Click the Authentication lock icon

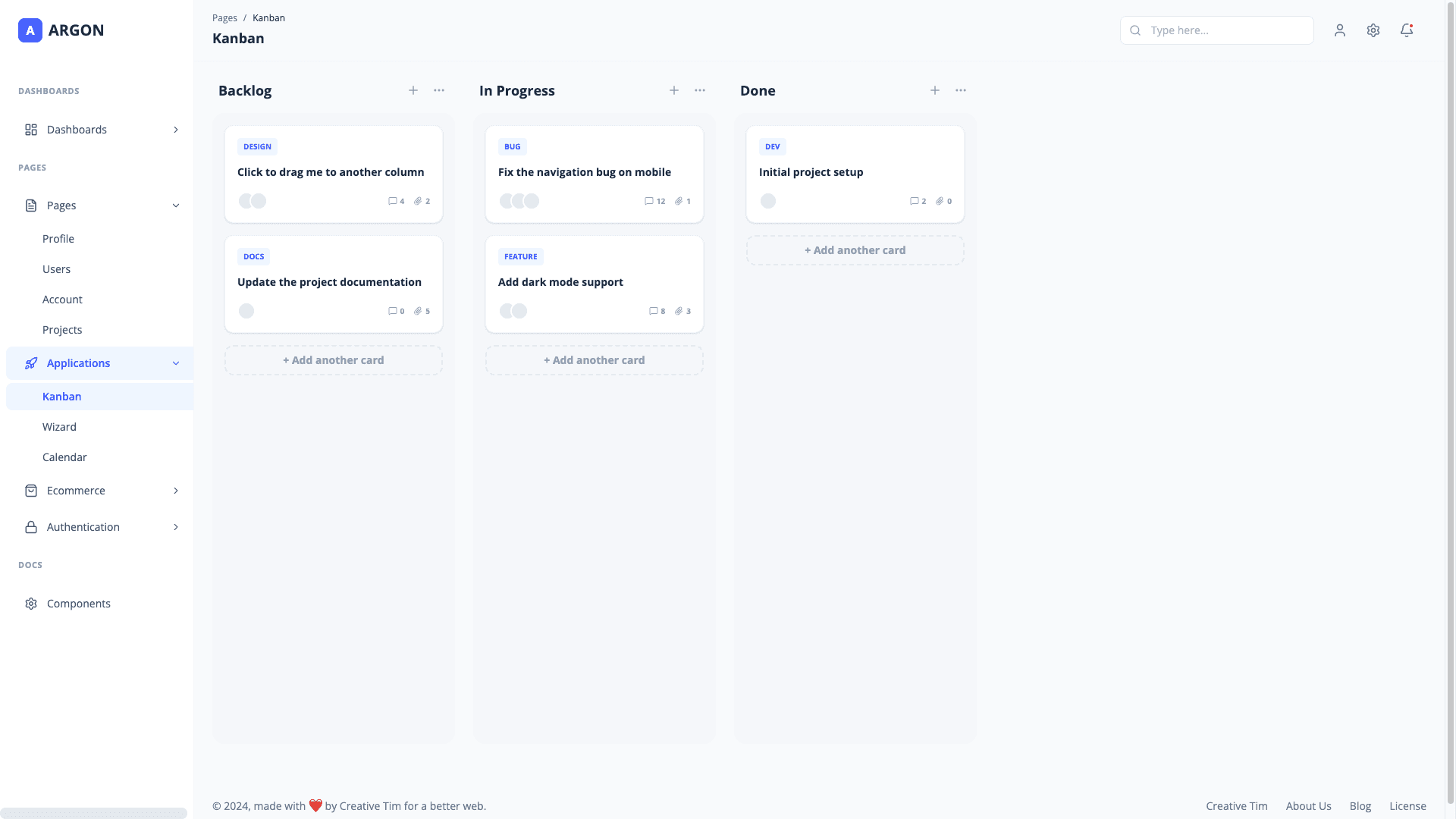tap(31, 527)
